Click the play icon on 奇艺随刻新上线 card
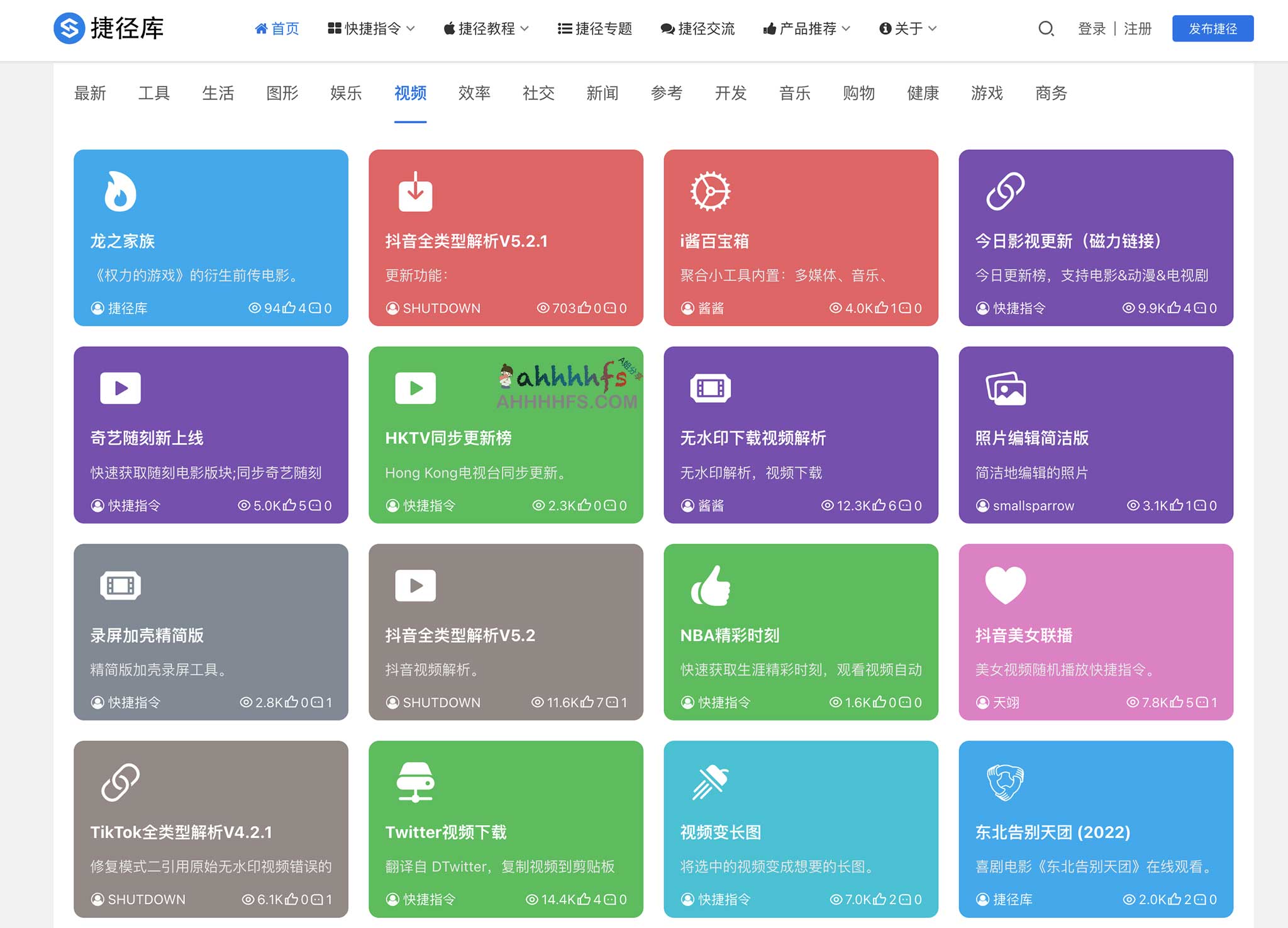The height and width of the screenshot is (928, 1288). (119, 388)
